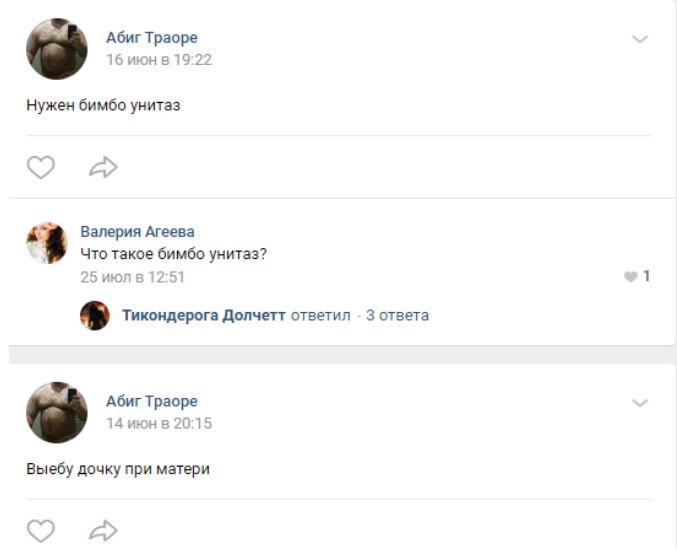The height and width of the screenshot is (556, 677).
Task: Expand the 3 ответа reply thread
Action: (x=397, y=316)
